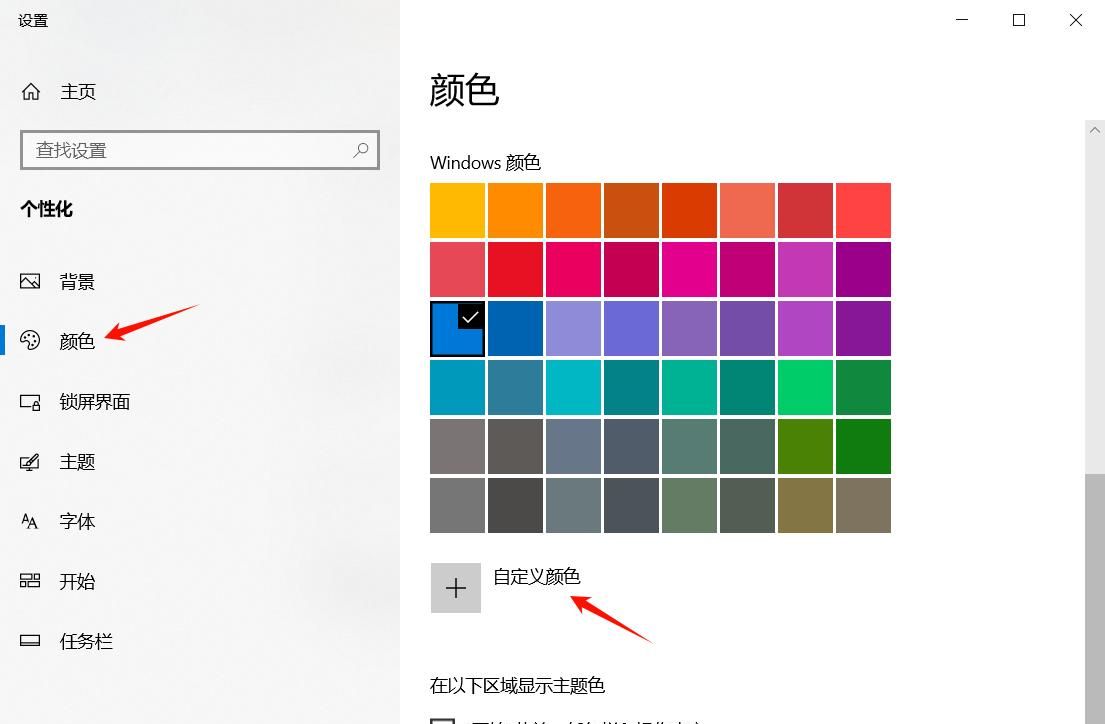Screen dimensions: 1105x724
Task: Choose the bright green color swatch
Action: (805, 387)
